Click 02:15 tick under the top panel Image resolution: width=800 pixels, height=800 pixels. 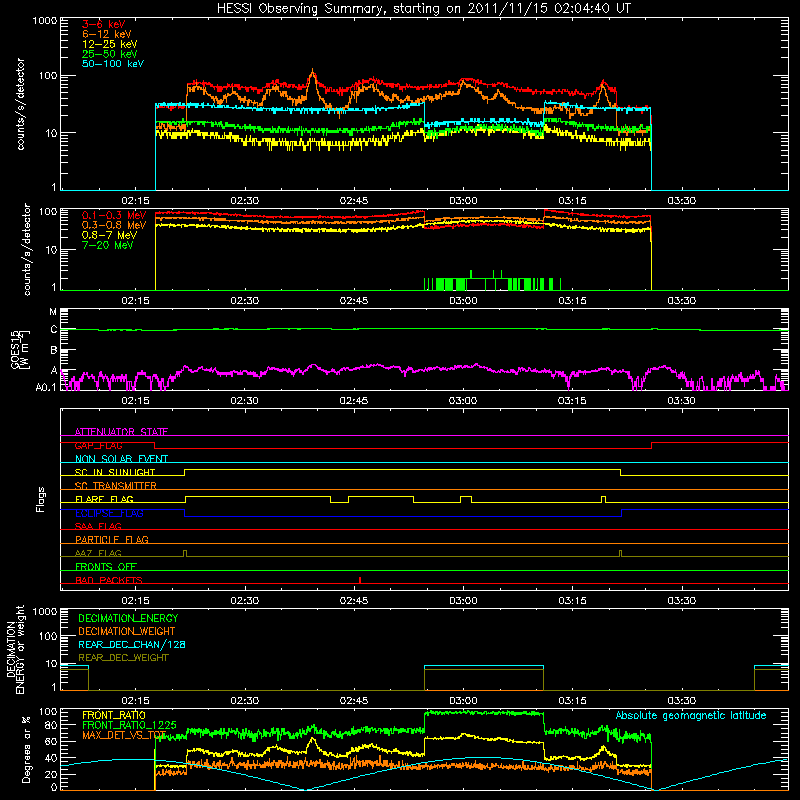pyautogui.click(x=135, y=201)
